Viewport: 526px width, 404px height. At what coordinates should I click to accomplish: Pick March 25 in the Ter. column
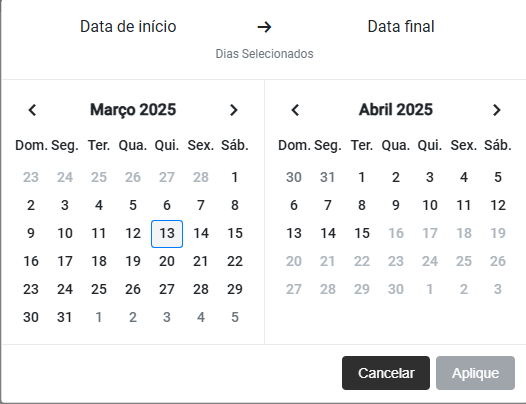tap(99, 289)
